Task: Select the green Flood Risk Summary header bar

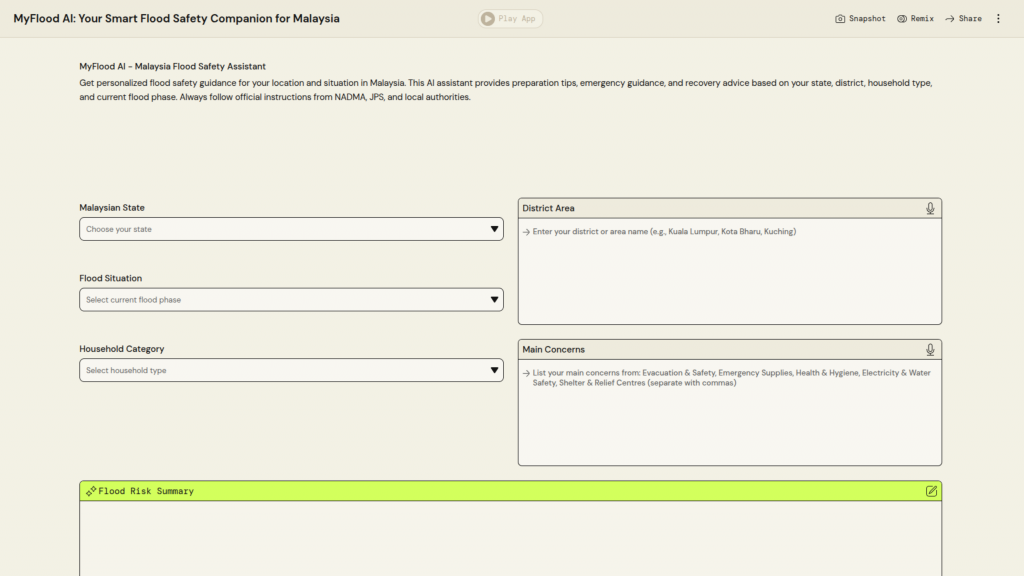Action: coord(510,491)
